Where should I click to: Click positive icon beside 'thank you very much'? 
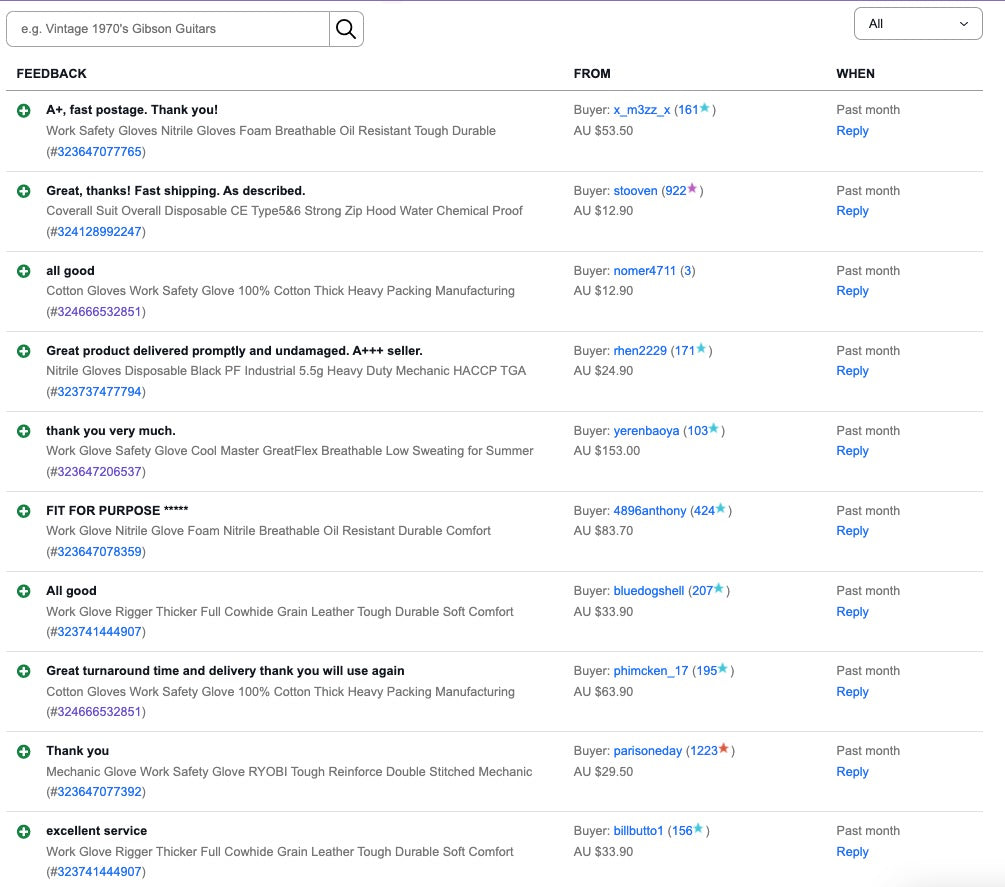(x=24, y=431)
